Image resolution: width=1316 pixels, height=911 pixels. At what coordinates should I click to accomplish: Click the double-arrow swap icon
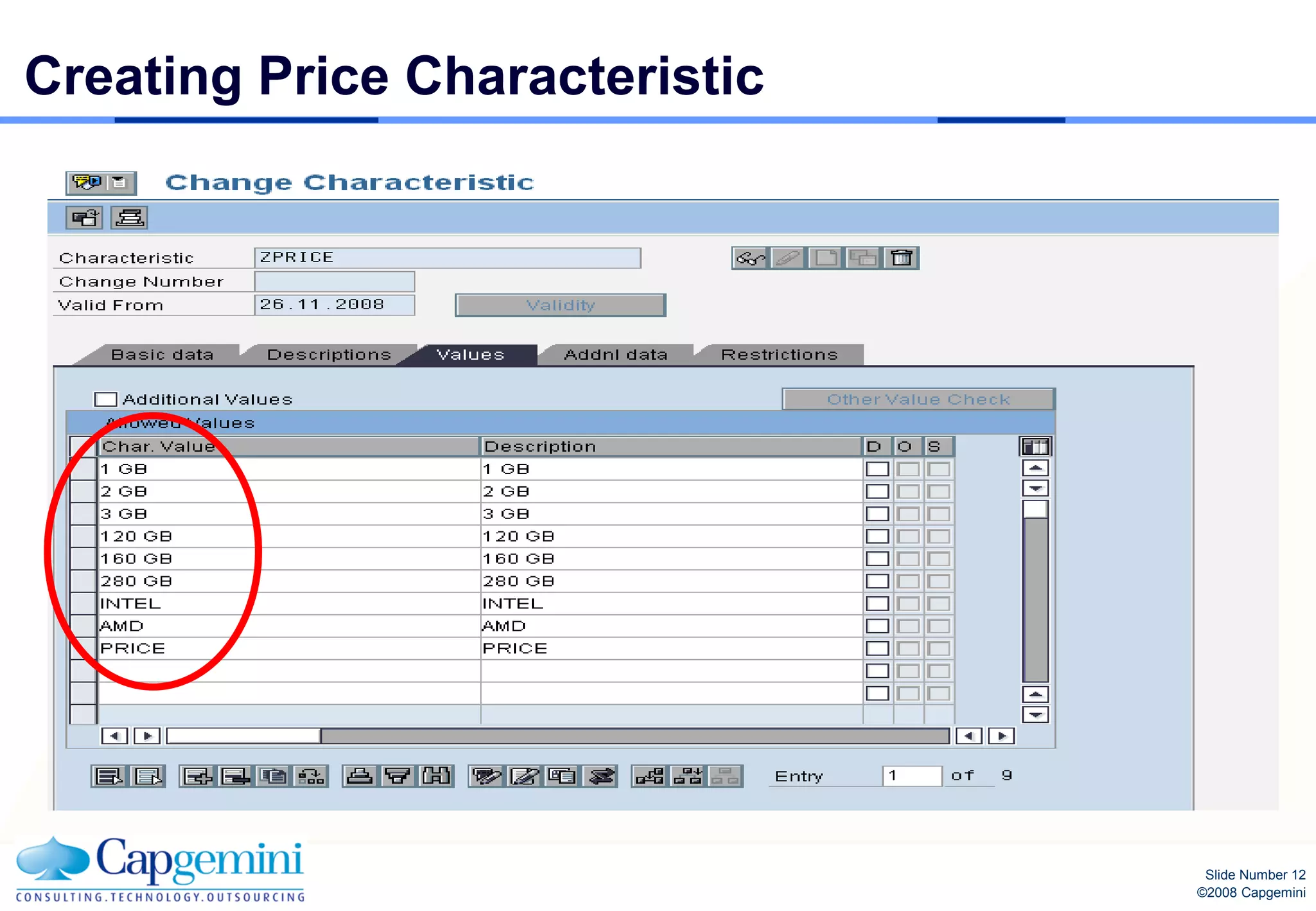(600, 777)
